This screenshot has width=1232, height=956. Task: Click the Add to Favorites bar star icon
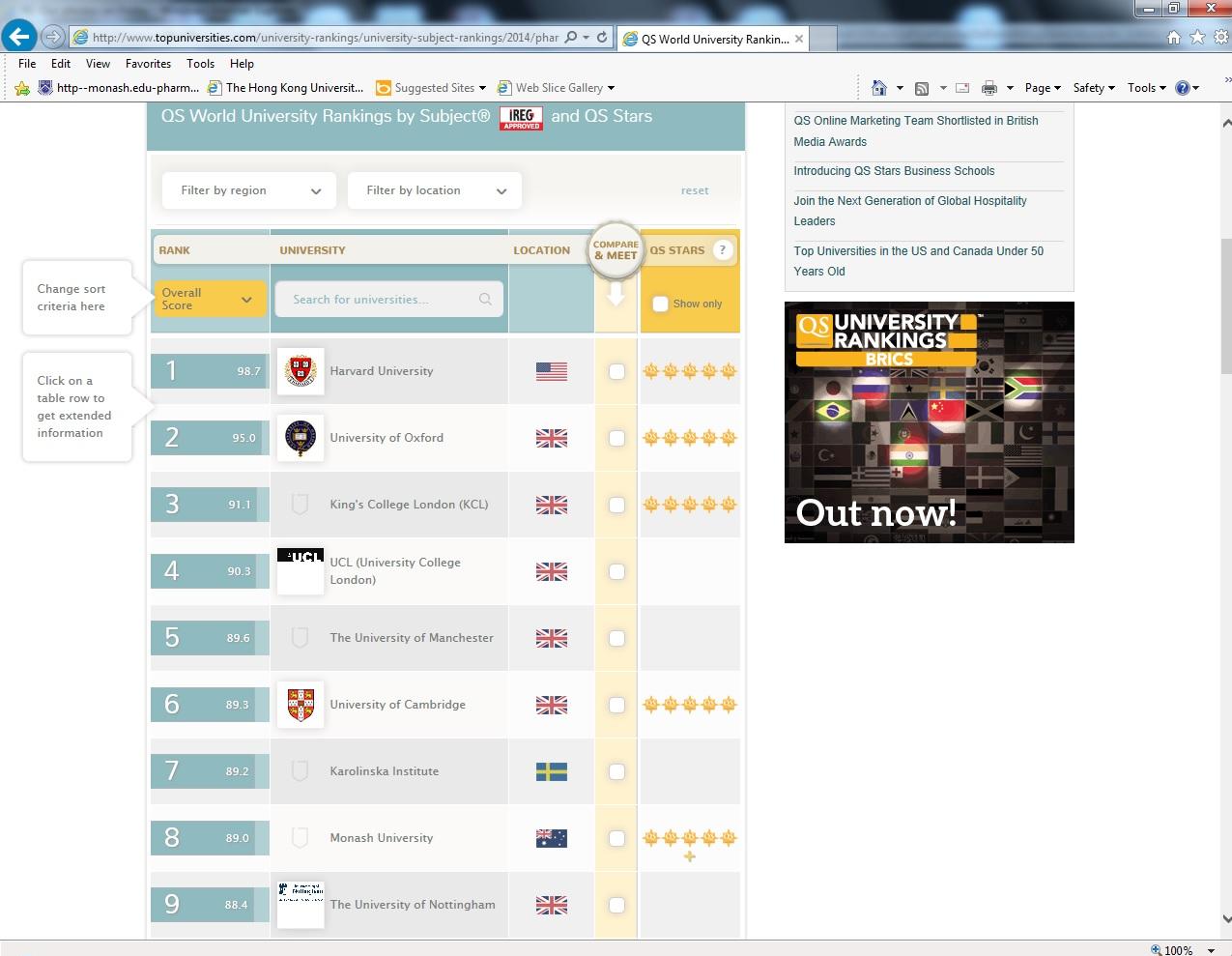click(22, 88)
